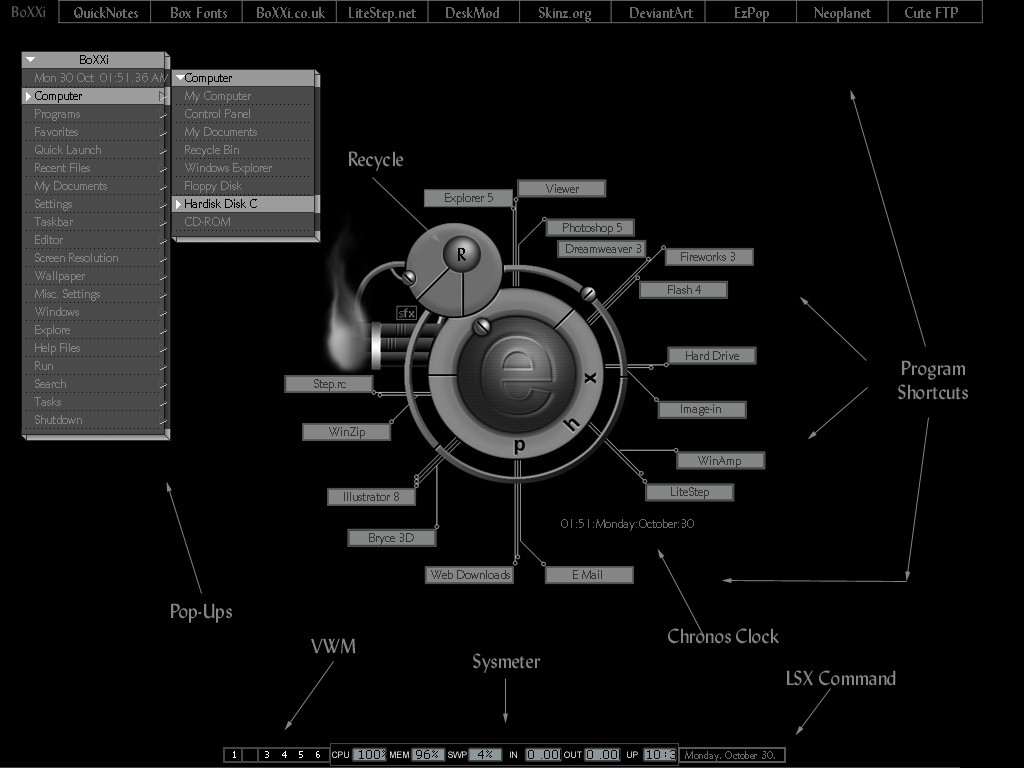Open the Step.rc shortcut
This screenshot has width=1024, height=768.
click(x=329, y=384)
